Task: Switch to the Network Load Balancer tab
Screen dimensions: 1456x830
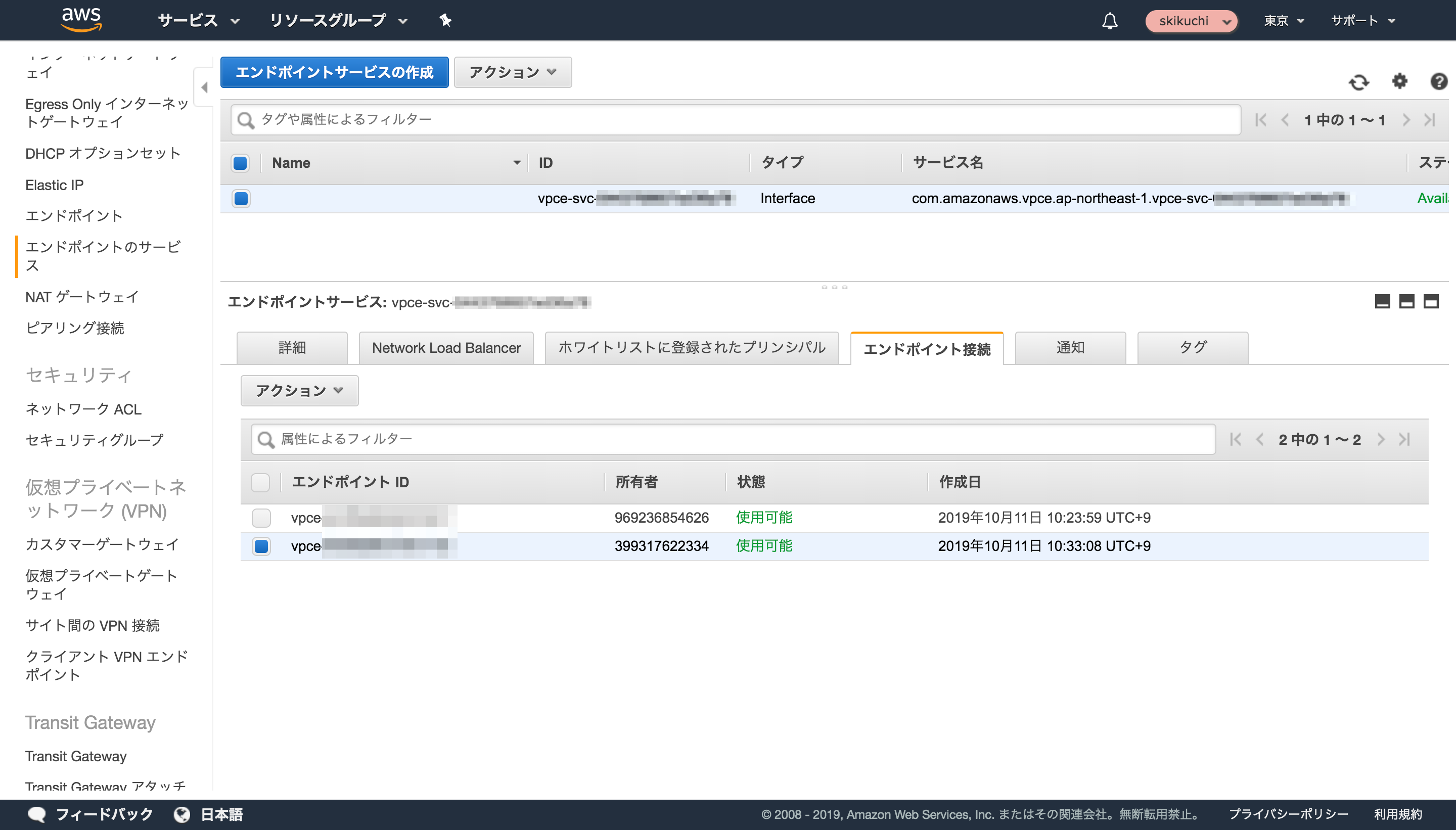Action: click(445, 347)
